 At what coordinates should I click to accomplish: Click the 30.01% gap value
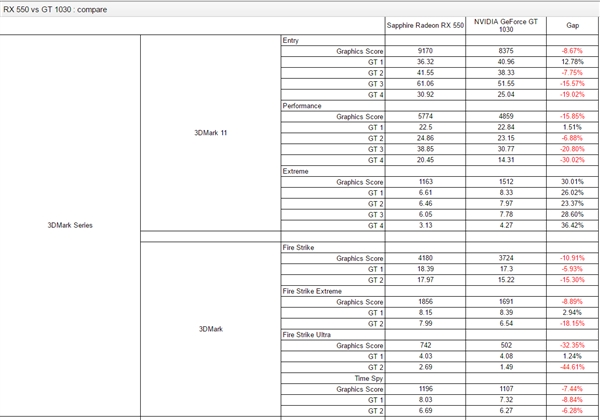click(572, 182)
